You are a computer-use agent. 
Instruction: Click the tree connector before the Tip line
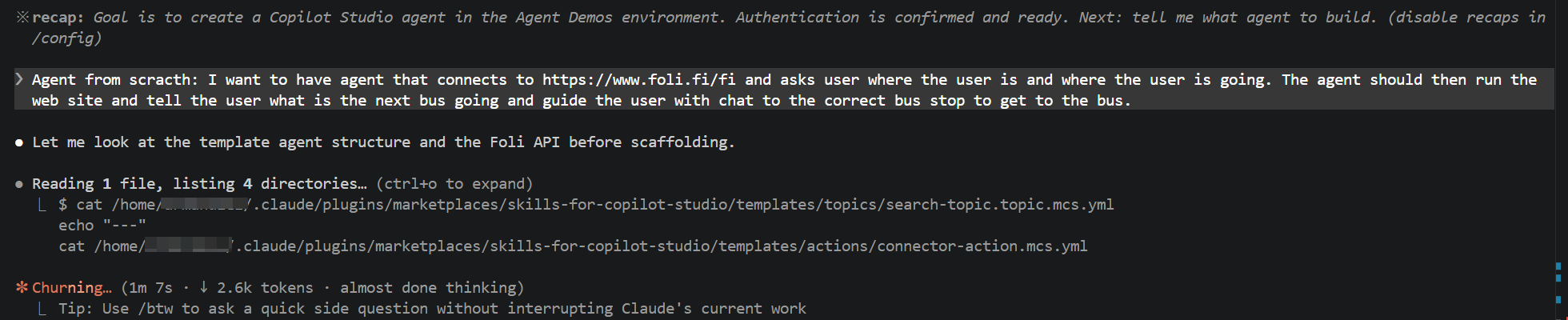click(42, 309)
